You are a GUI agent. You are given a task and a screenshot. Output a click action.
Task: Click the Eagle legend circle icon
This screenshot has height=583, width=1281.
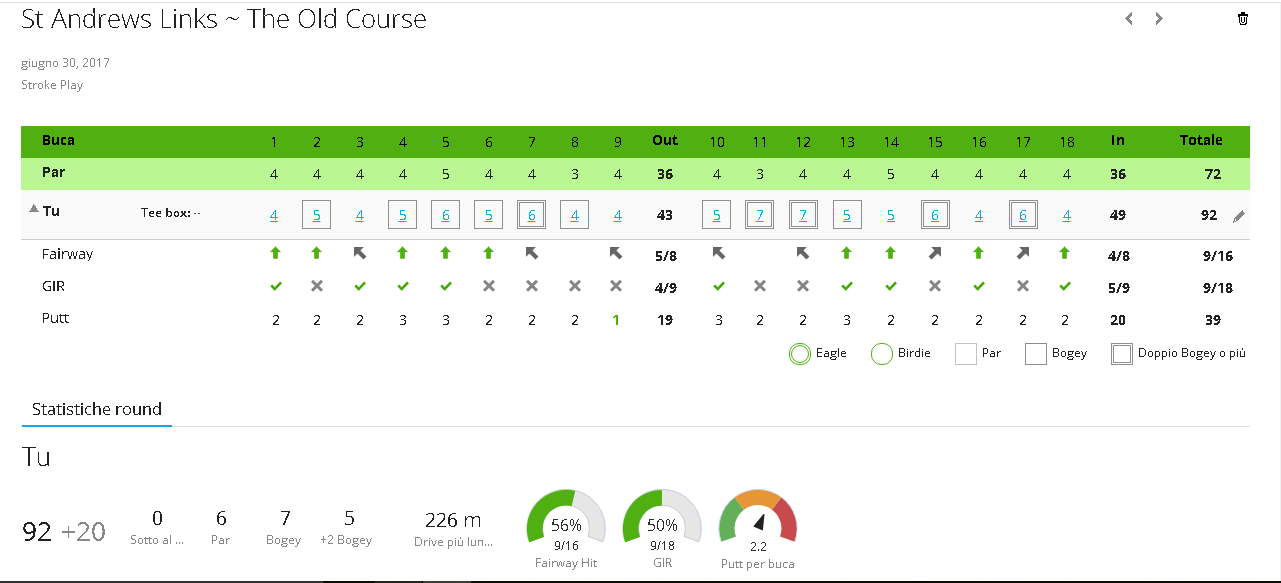pos(800,354)
